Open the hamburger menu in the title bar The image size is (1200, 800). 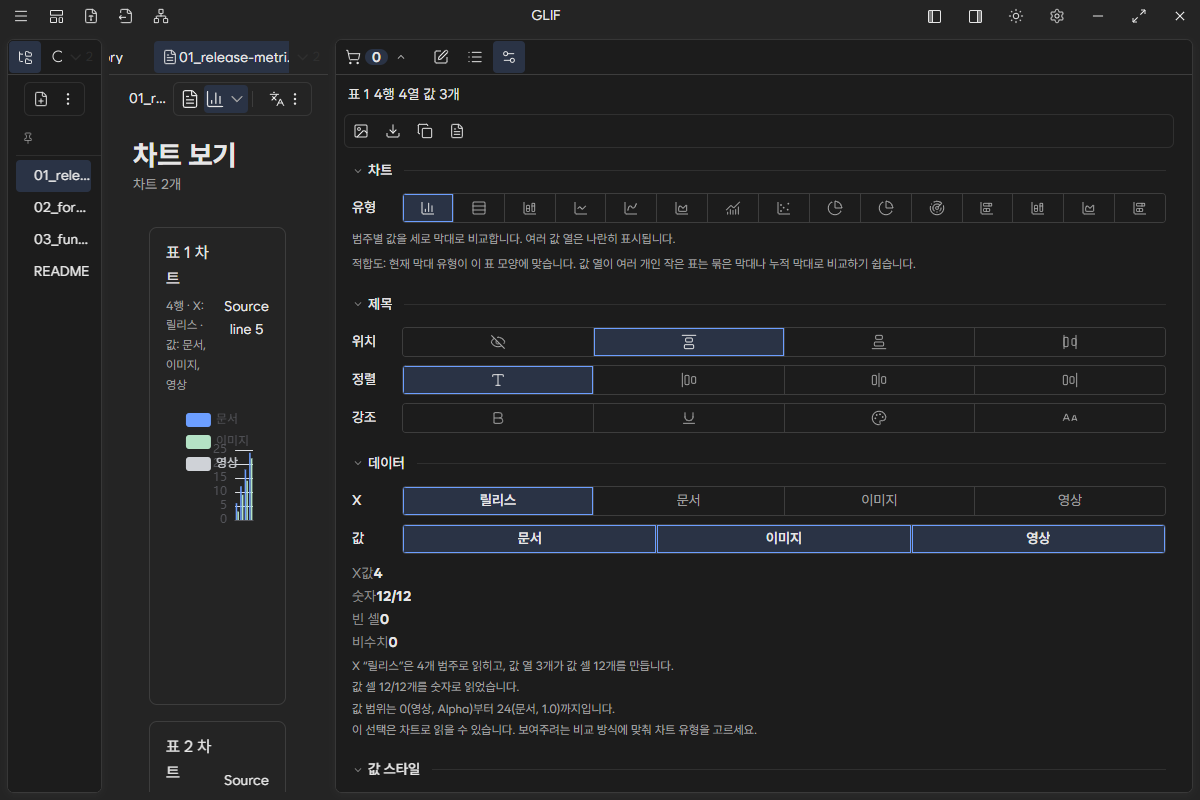click(x=21, y=16)
